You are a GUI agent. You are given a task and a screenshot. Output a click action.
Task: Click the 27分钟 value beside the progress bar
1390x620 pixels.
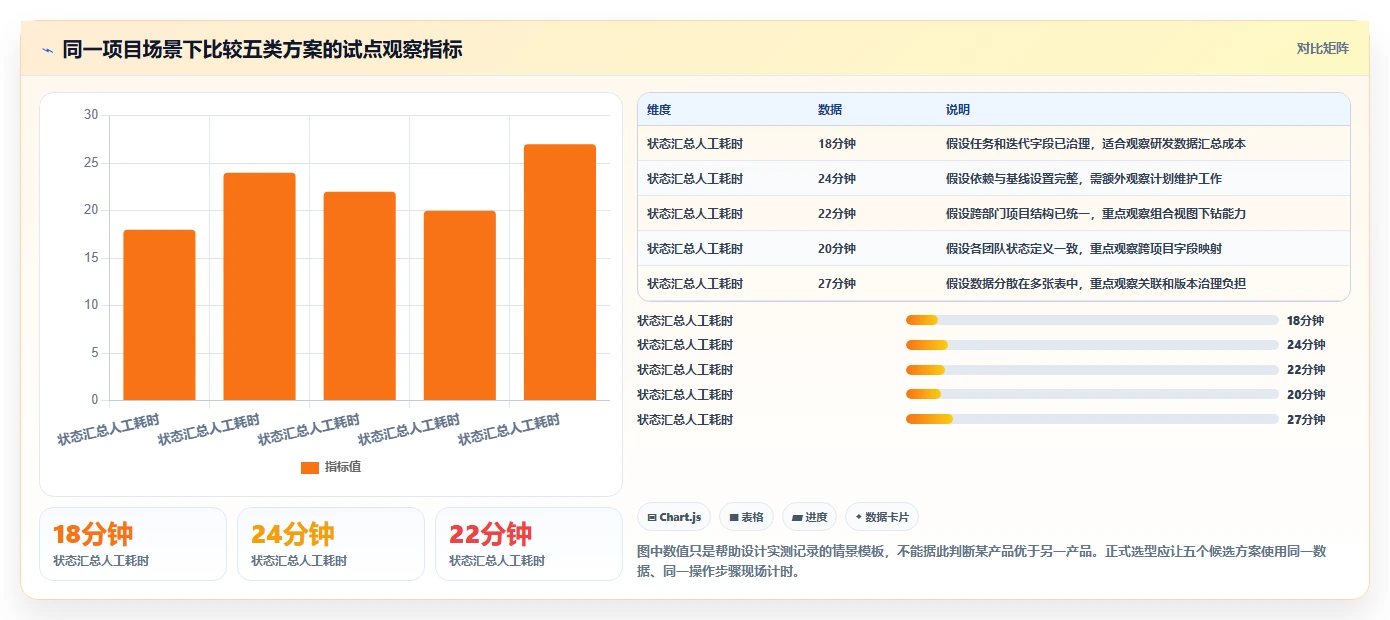pos(1306,420)
